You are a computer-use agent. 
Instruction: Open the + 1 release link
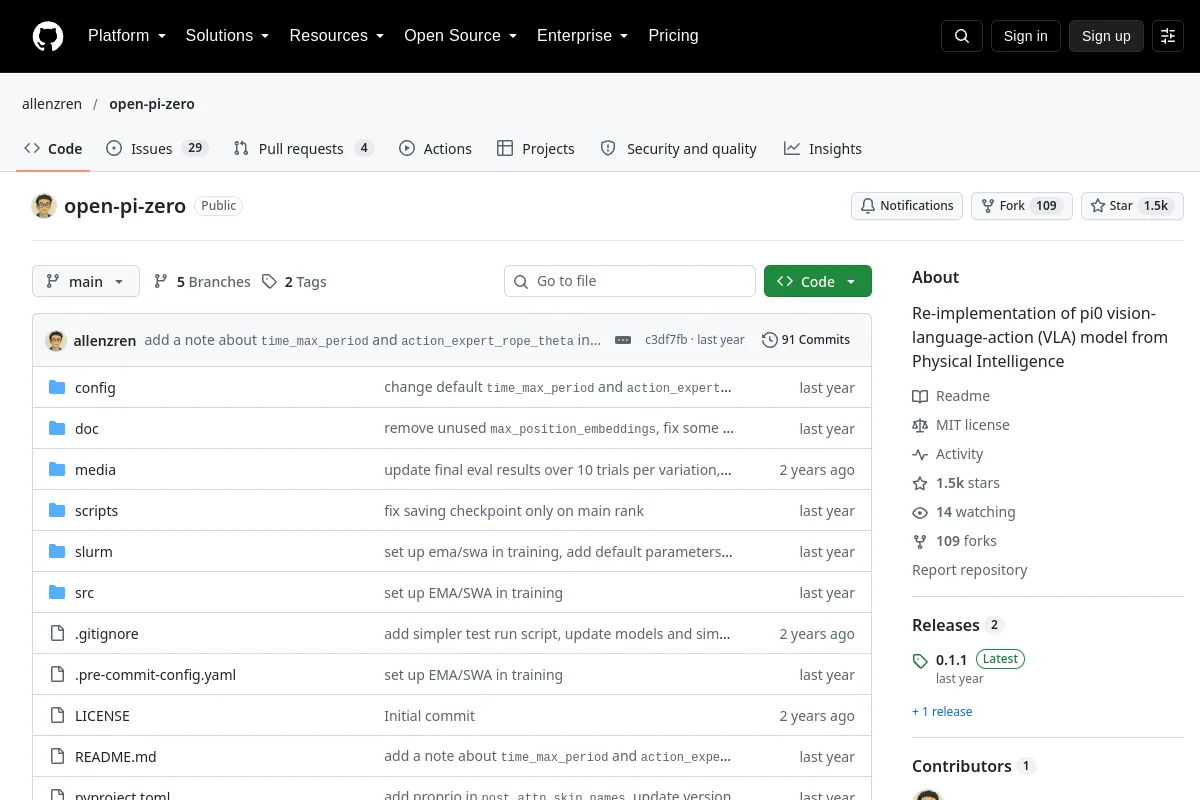point(942,712)
